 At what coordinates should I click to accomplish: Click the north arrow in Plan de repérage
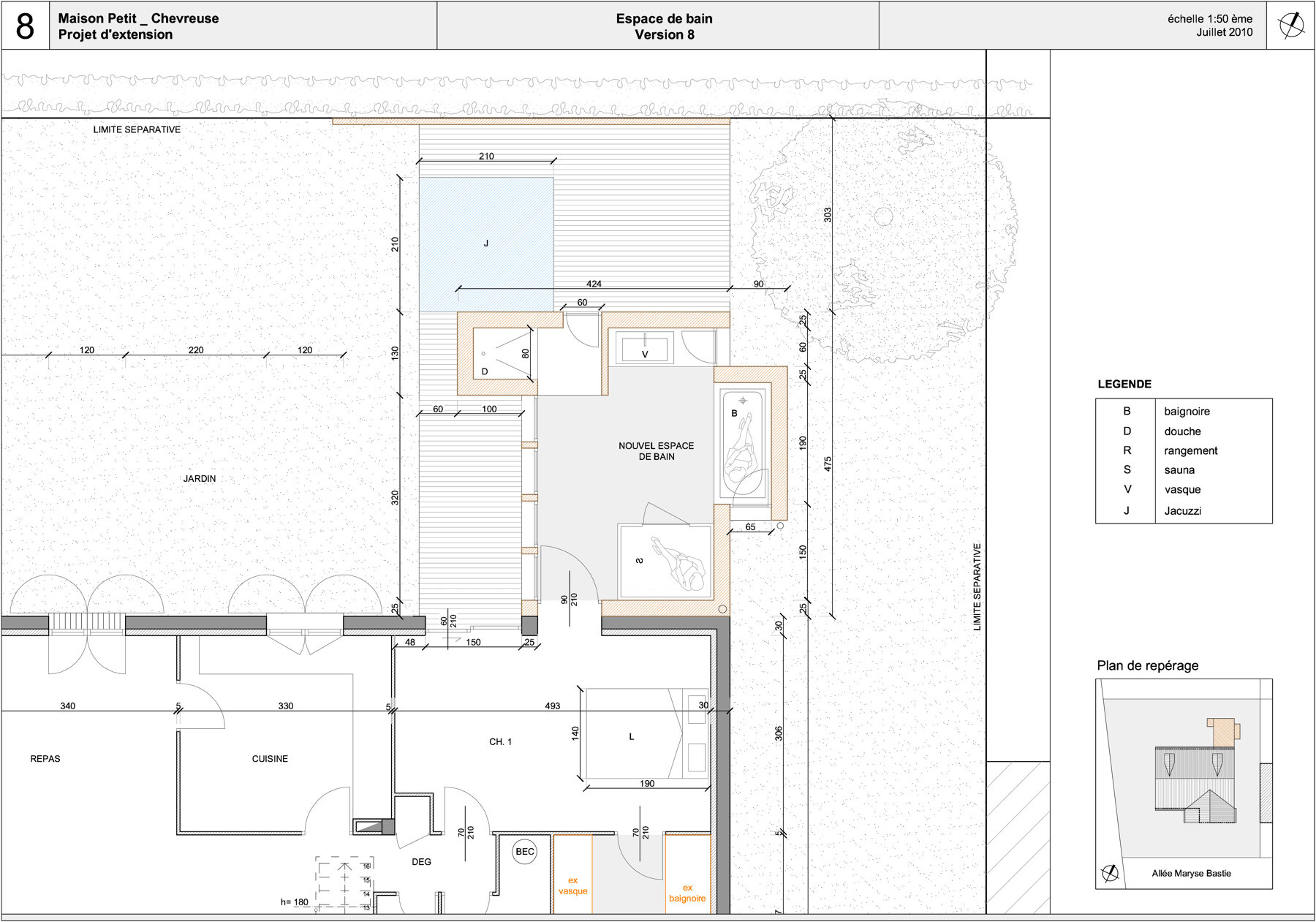(x=1110, y=873)
